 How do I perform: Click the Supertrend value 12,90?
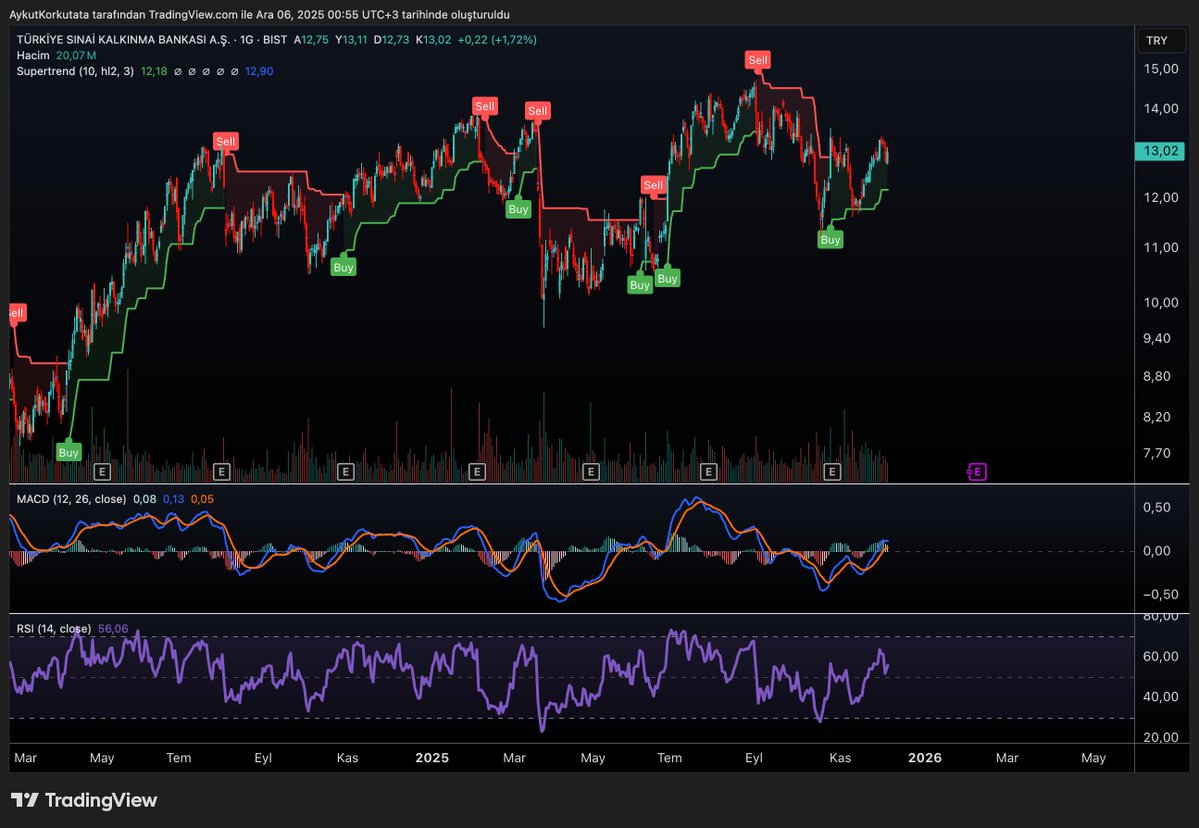pyautogui.click(x=259, y=71)
